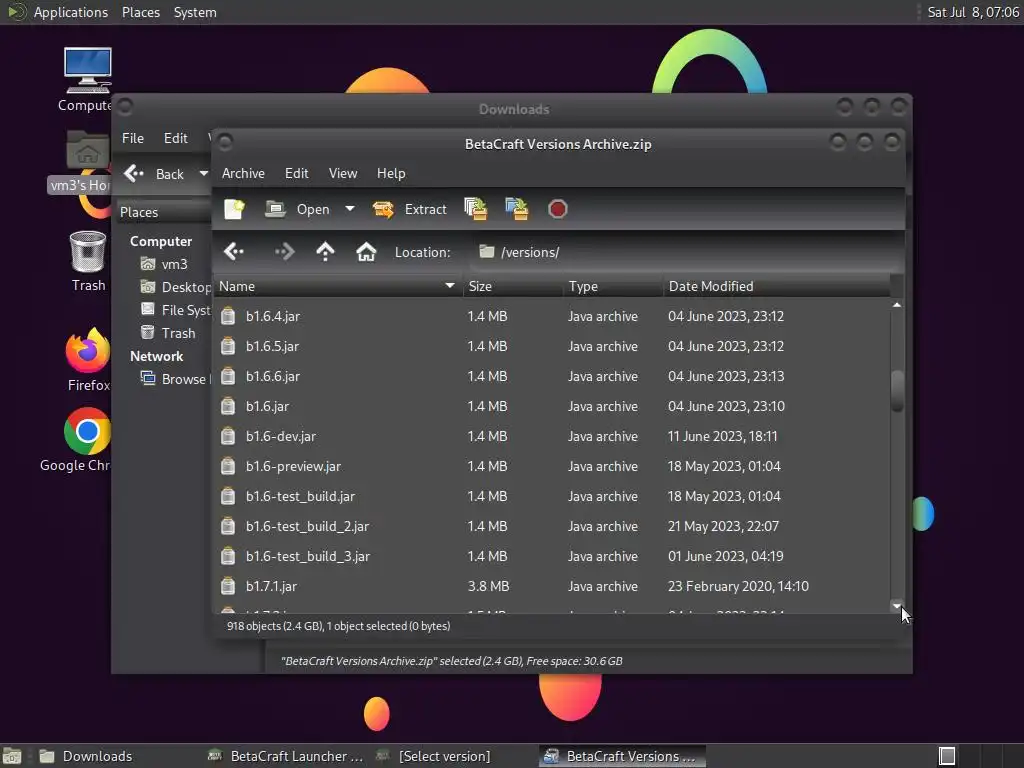Image resolution: width=1024 pixels, height=768 pixels.
Task: Open the Help menu
Action: 391,173
